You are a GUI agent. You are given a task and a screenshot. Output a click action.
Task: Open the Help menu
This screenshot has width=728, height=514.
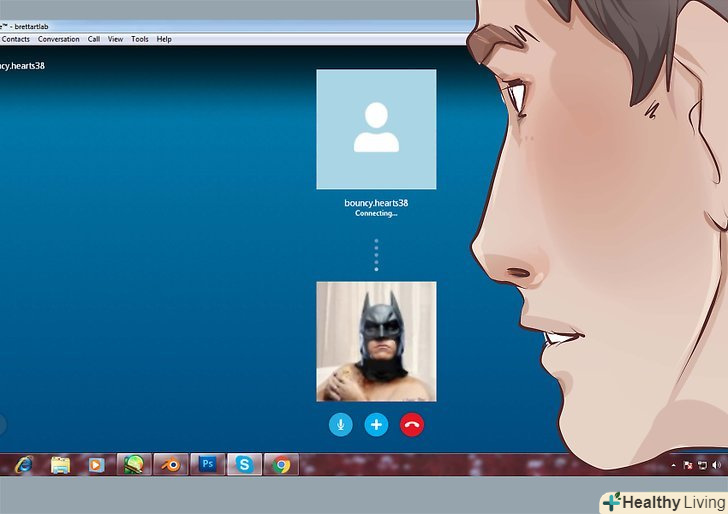click(x=164, y=39)
